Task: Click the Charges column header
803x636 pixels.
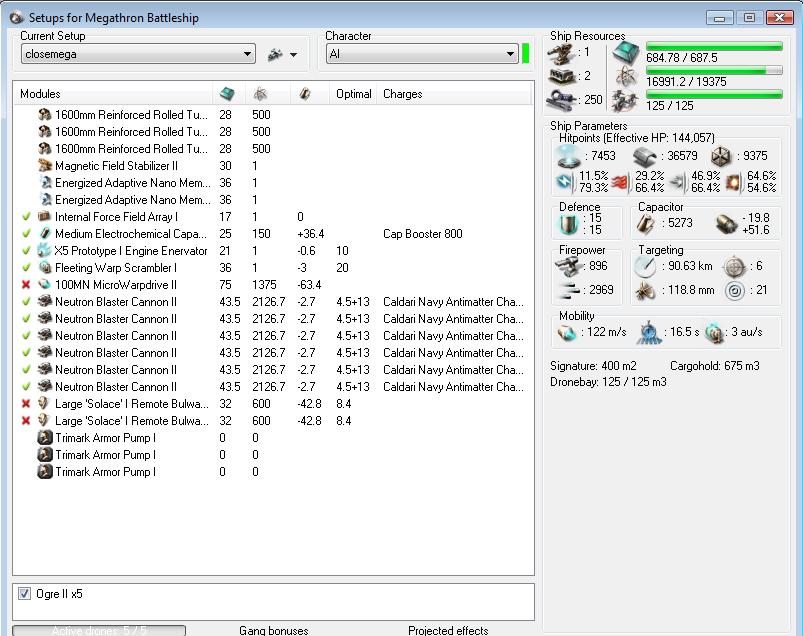Action: [x=403, y=94]
